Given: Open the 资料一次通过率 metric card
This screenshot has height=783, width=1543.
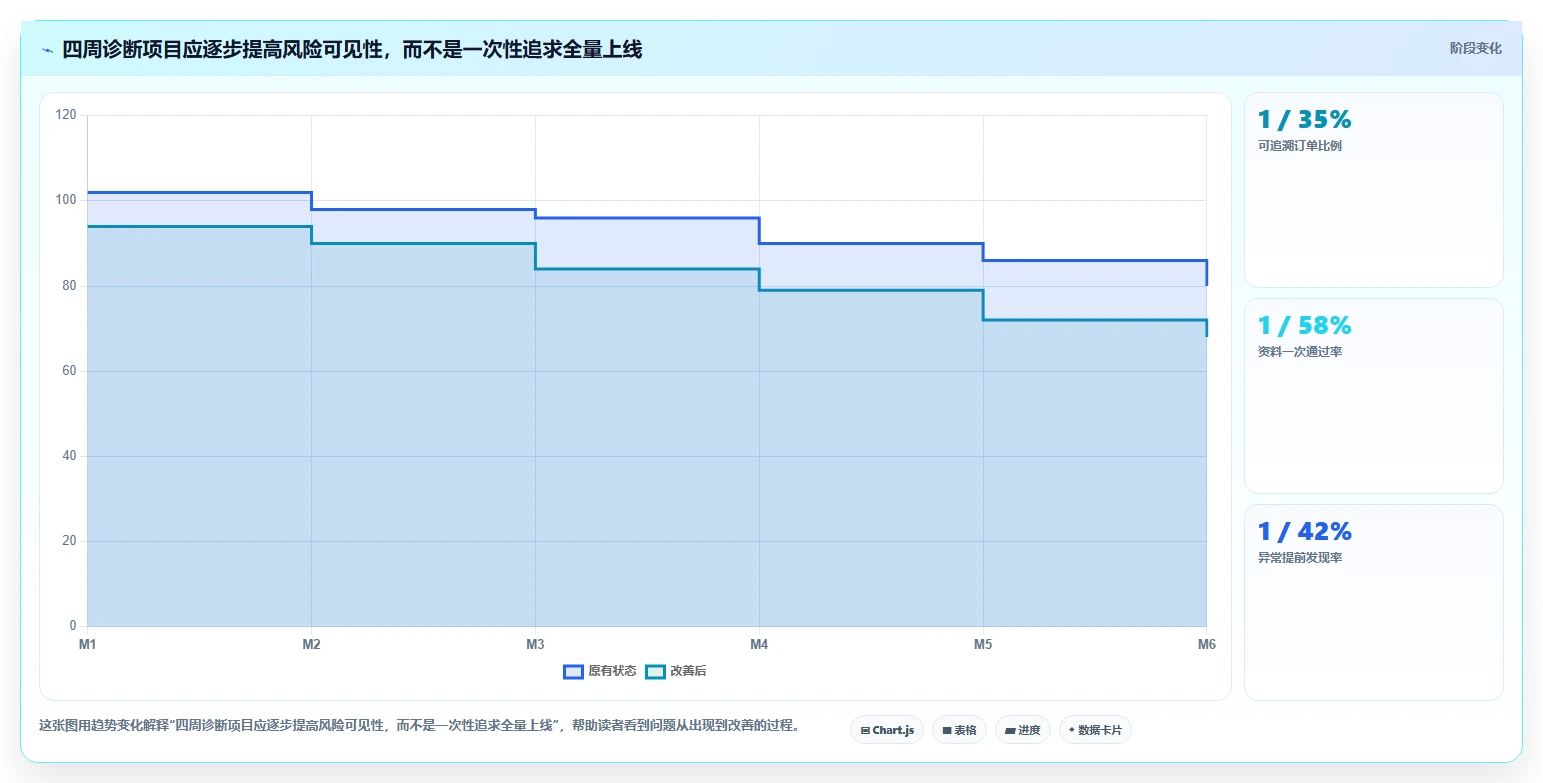Looking at the screenshot, I should pyautogui.click(x=1373, y=396).
